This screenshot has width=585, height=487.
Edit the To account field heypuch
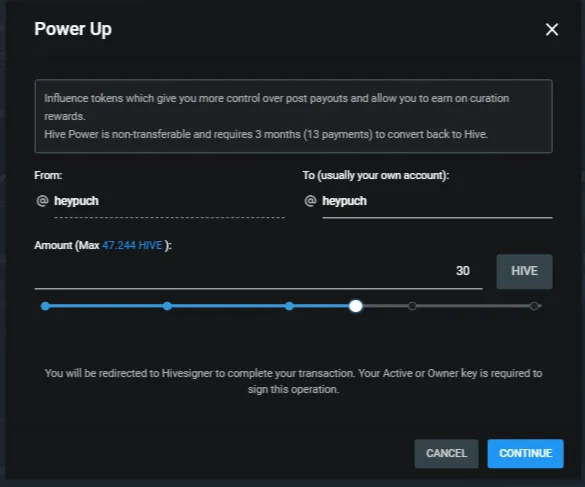(437, 202)
